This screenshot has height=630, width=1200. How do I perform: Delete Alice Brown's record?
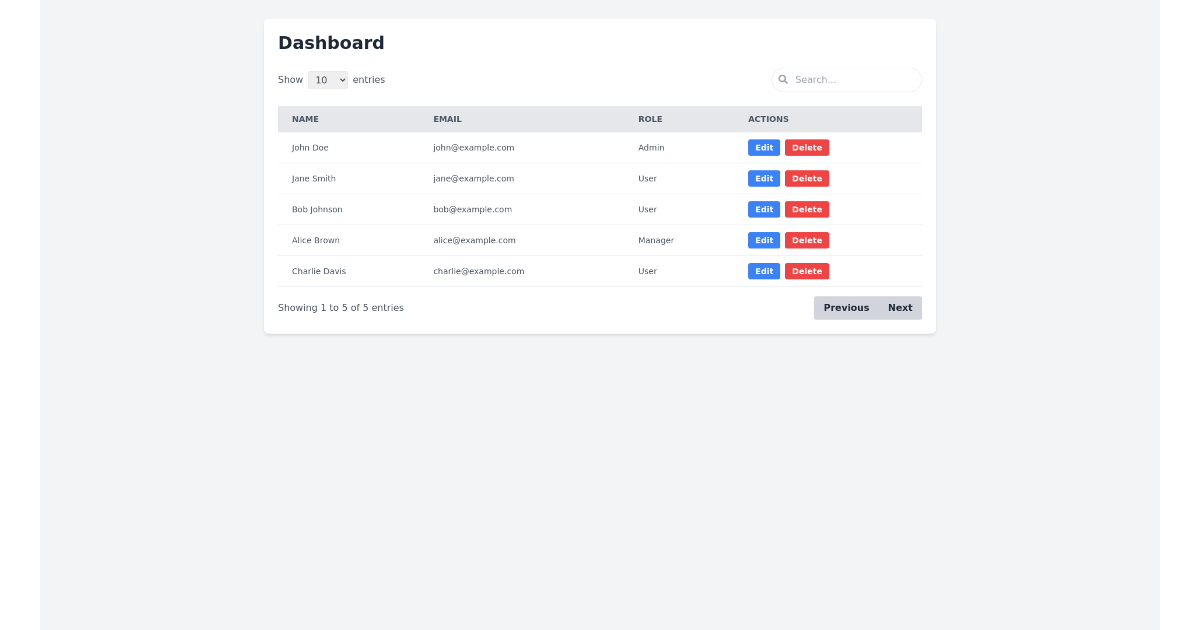[x=806, y=240]
